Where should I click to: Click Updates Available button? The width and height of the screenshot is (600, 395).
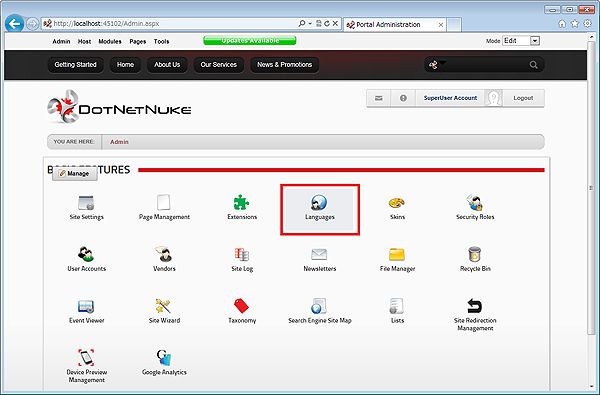point(249,41)
